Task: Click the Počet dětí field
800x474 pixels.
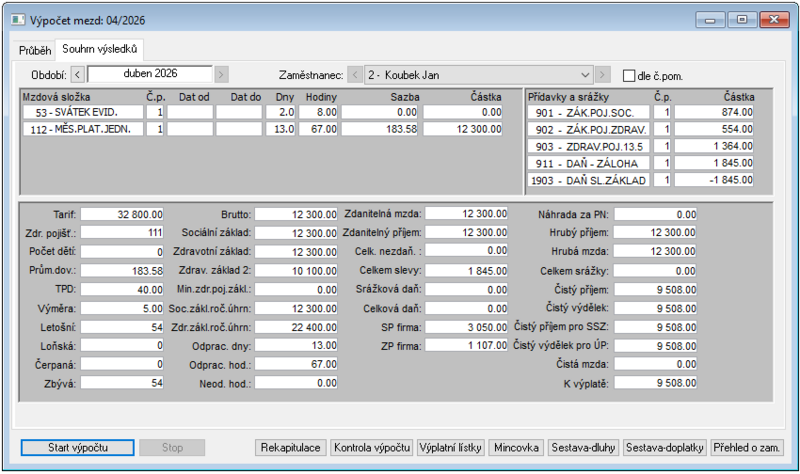Action: [x=122, y=252]
